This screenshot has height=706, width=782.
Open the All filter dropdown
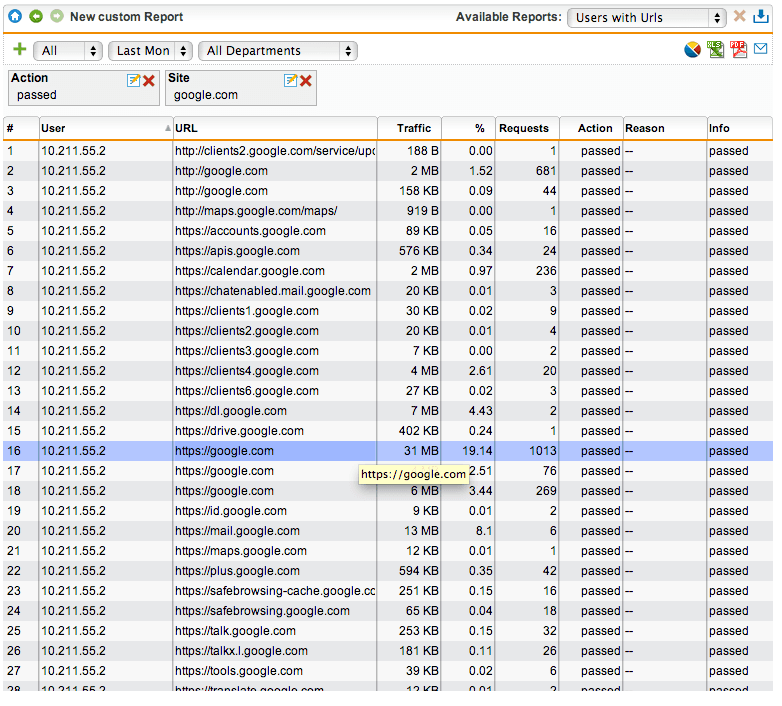(x=68, y=51)
